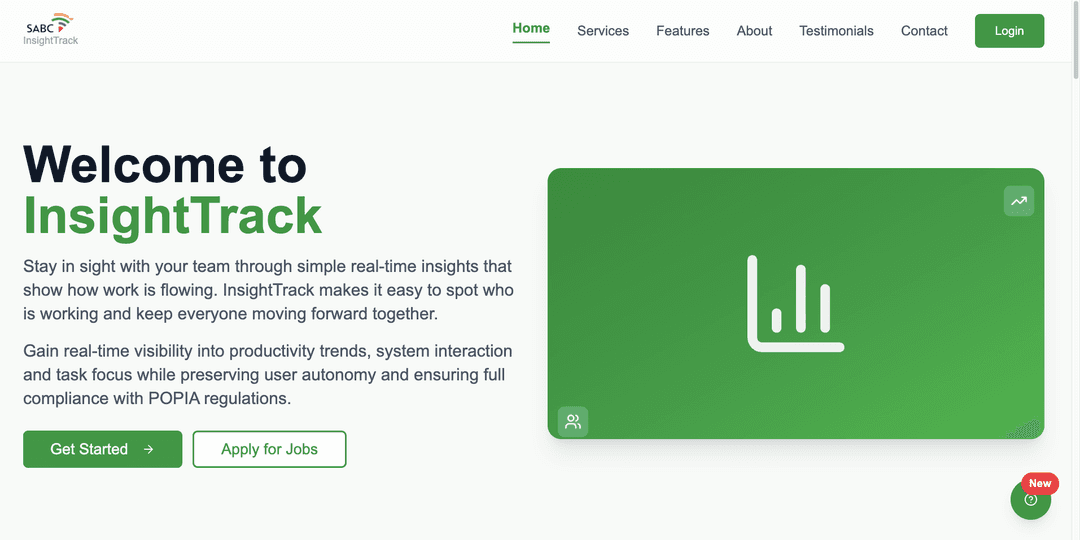Navigate to the Features section
Viewport: 1080px width, 540px height.
[682, 31]
